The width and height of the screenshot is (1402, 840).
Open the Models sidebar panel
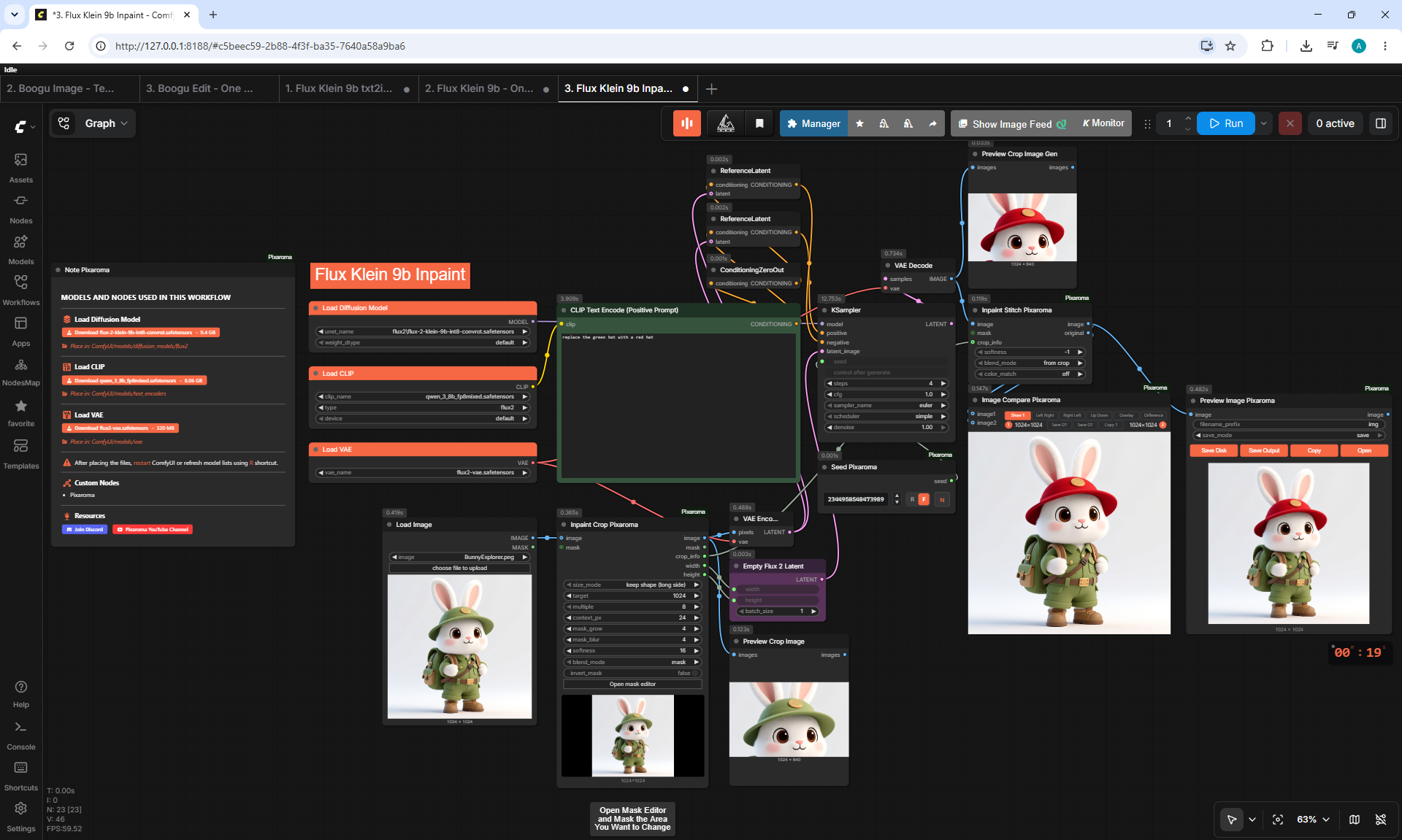(x=20, y=250)
